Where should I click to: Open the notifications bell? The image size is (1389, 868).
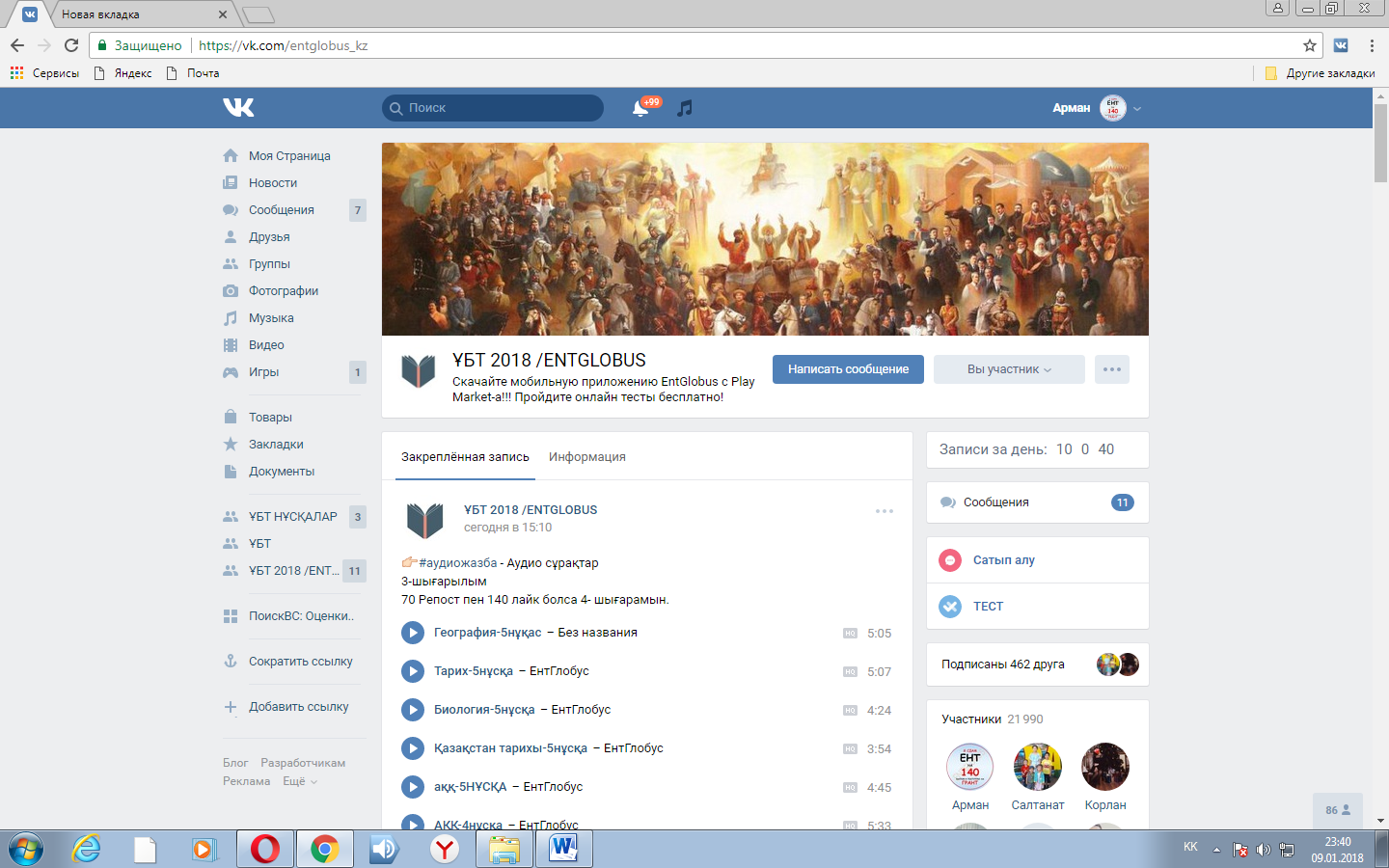pyautogui.click(x=640, y=108)
